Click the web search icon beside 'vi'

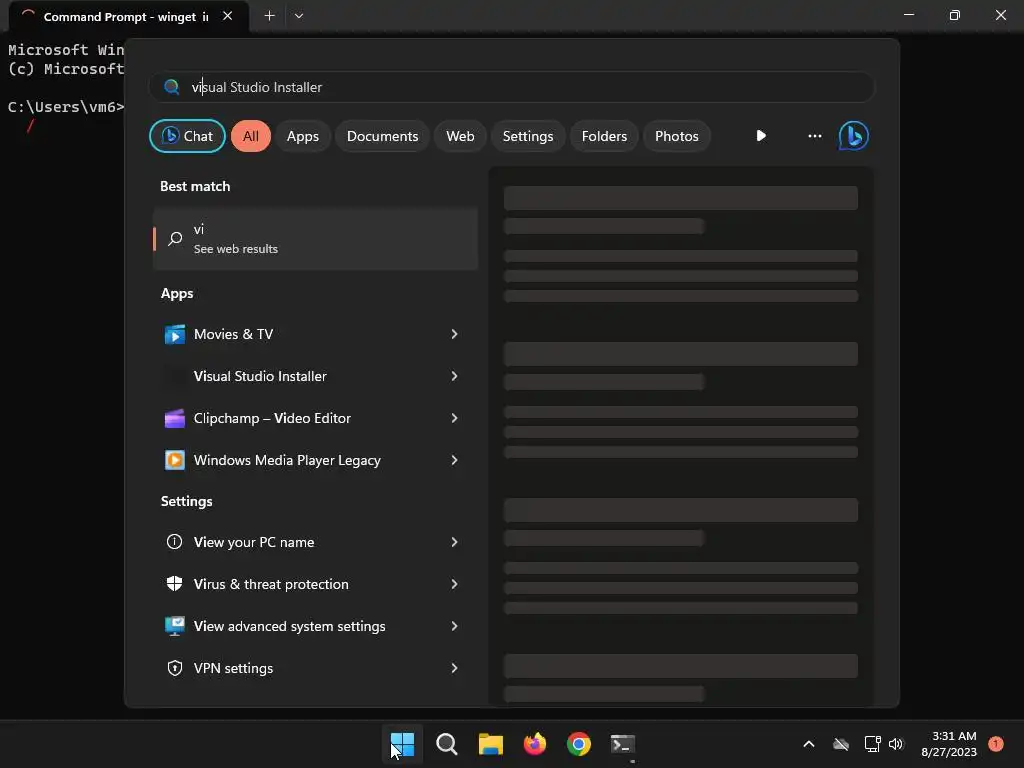(175, 238)
